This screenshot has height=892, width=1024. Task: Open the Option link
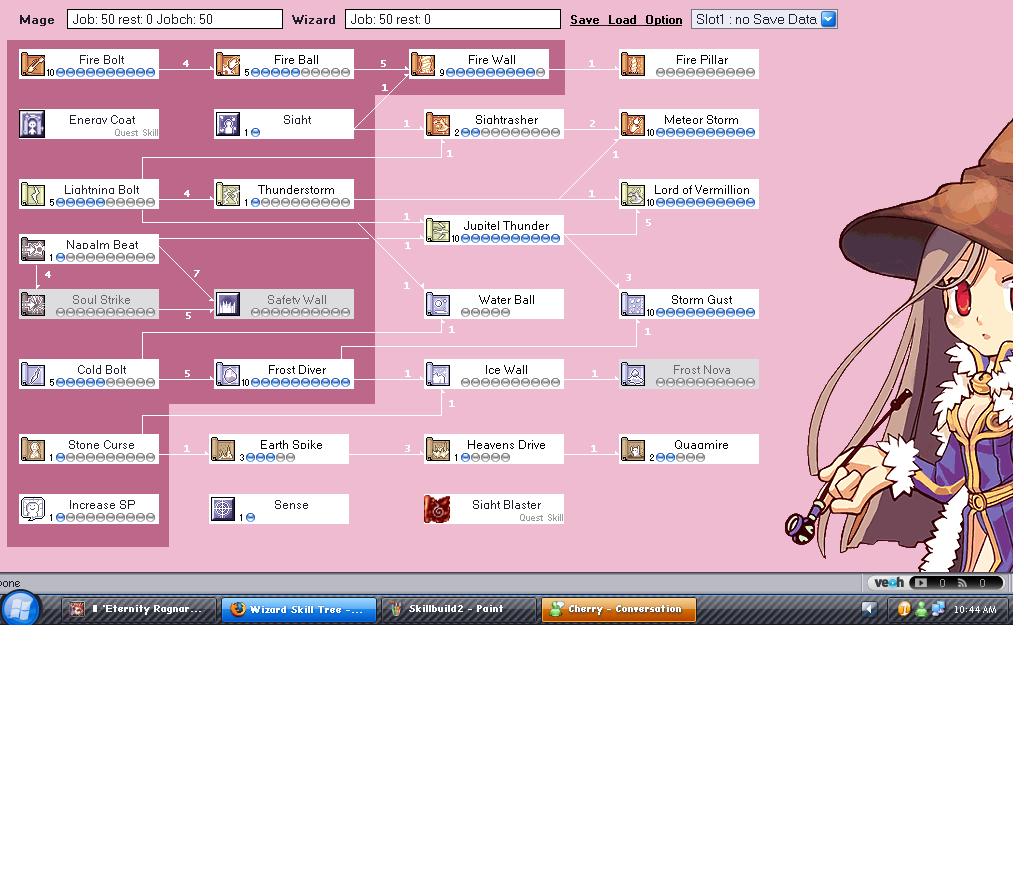(x=664, y=20)
